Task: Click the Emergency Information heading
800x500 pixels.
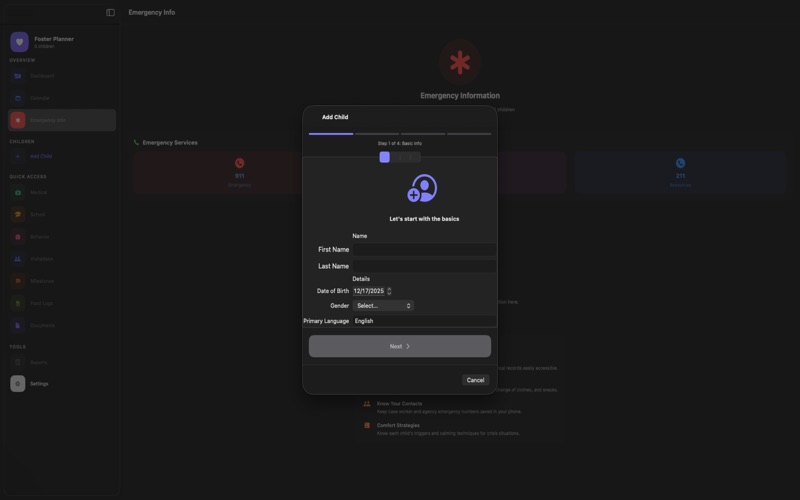Action: [460, 95]
